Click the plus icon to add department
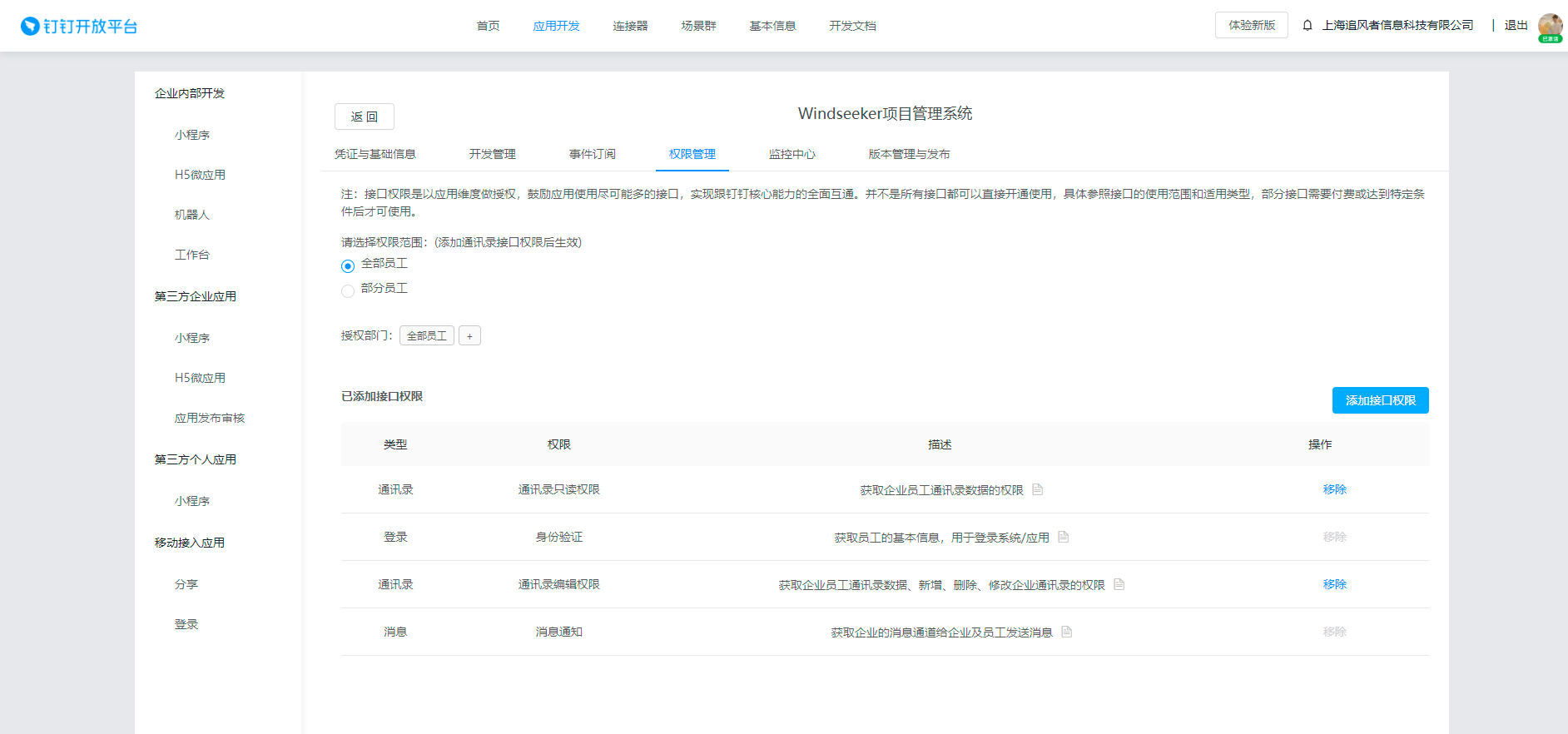The height and width of the screenshot is (734, 1568). [x=469, y=335]
